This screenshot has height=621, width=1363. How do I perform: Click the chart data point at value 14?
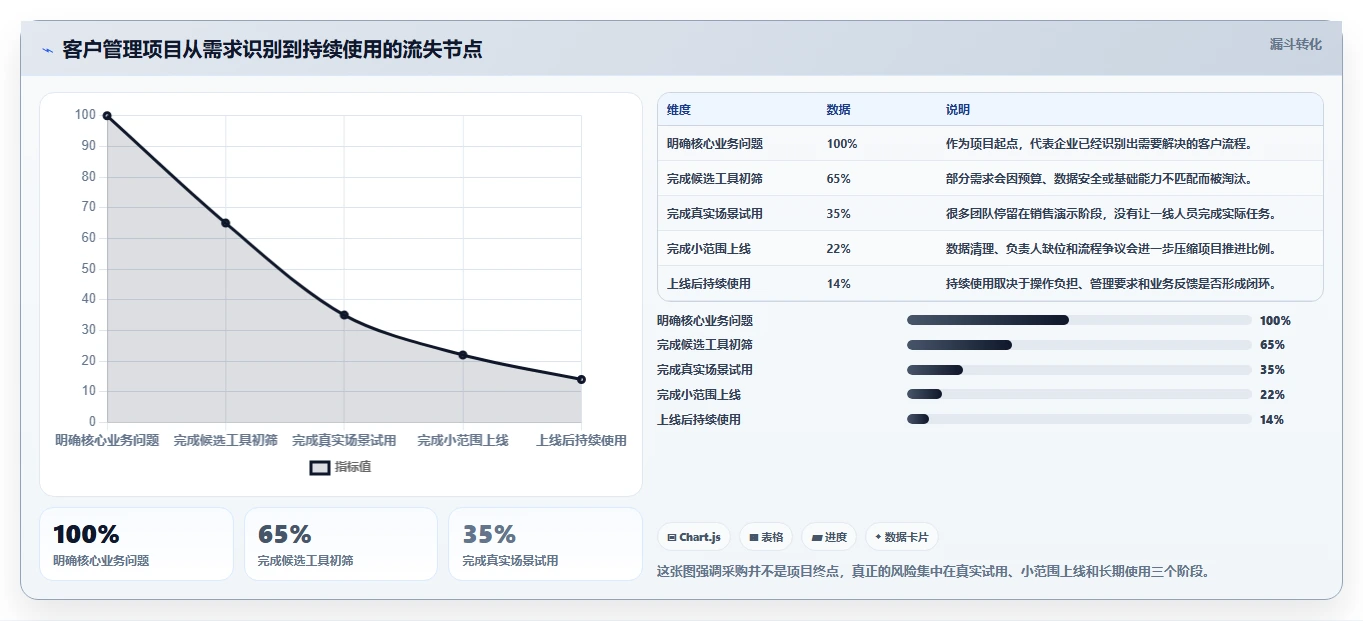coord(581,379)
